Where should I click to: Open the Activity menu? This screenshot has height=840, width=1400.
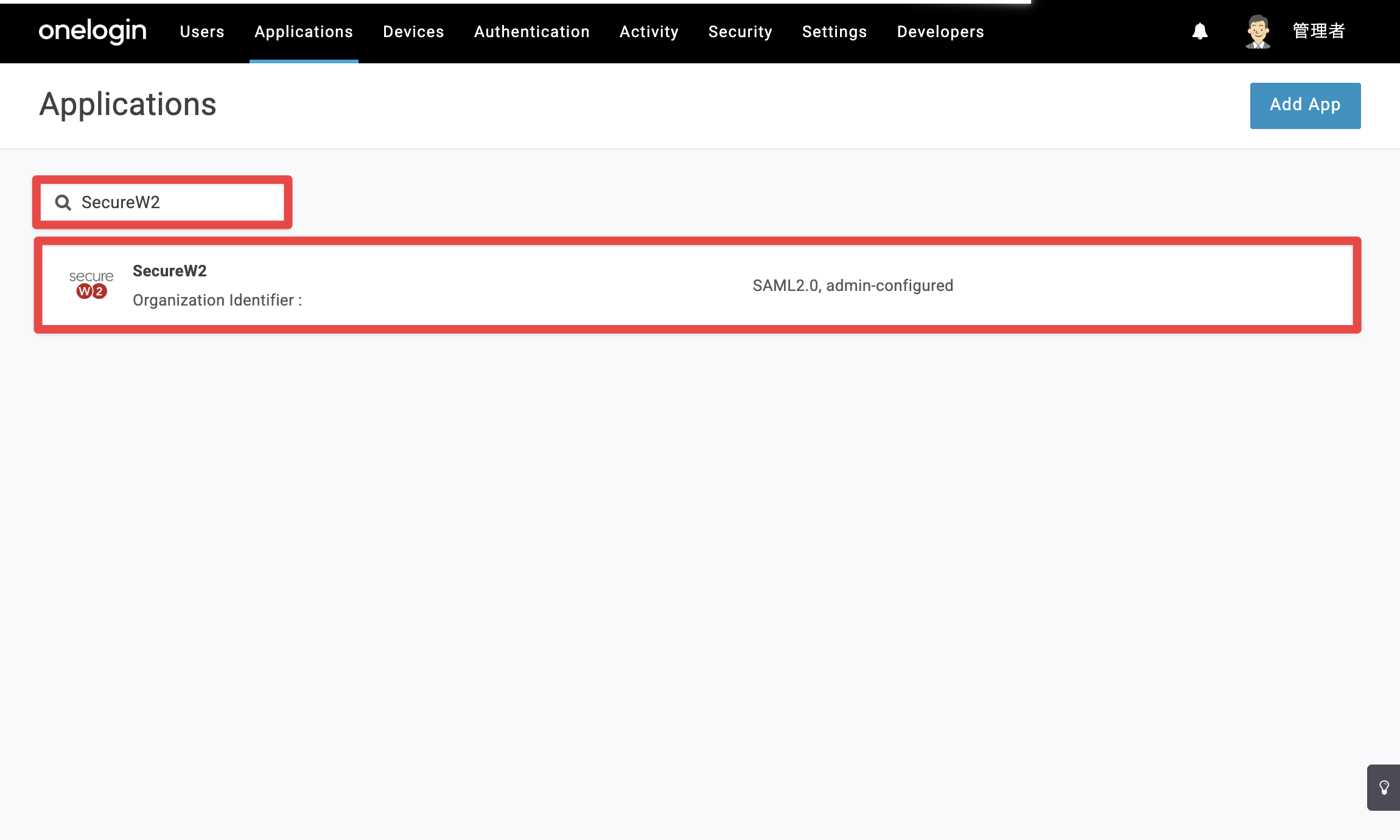click(x=649, y=32)
